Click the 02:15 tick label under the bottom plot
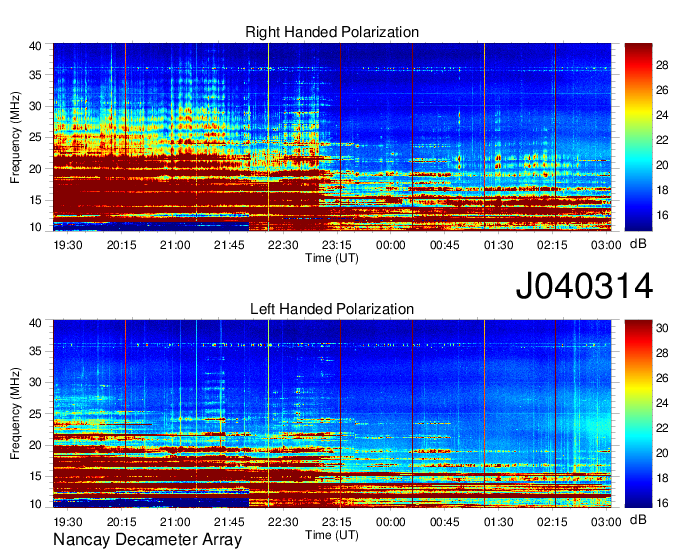The image size is (680, 552). (552, 522)
